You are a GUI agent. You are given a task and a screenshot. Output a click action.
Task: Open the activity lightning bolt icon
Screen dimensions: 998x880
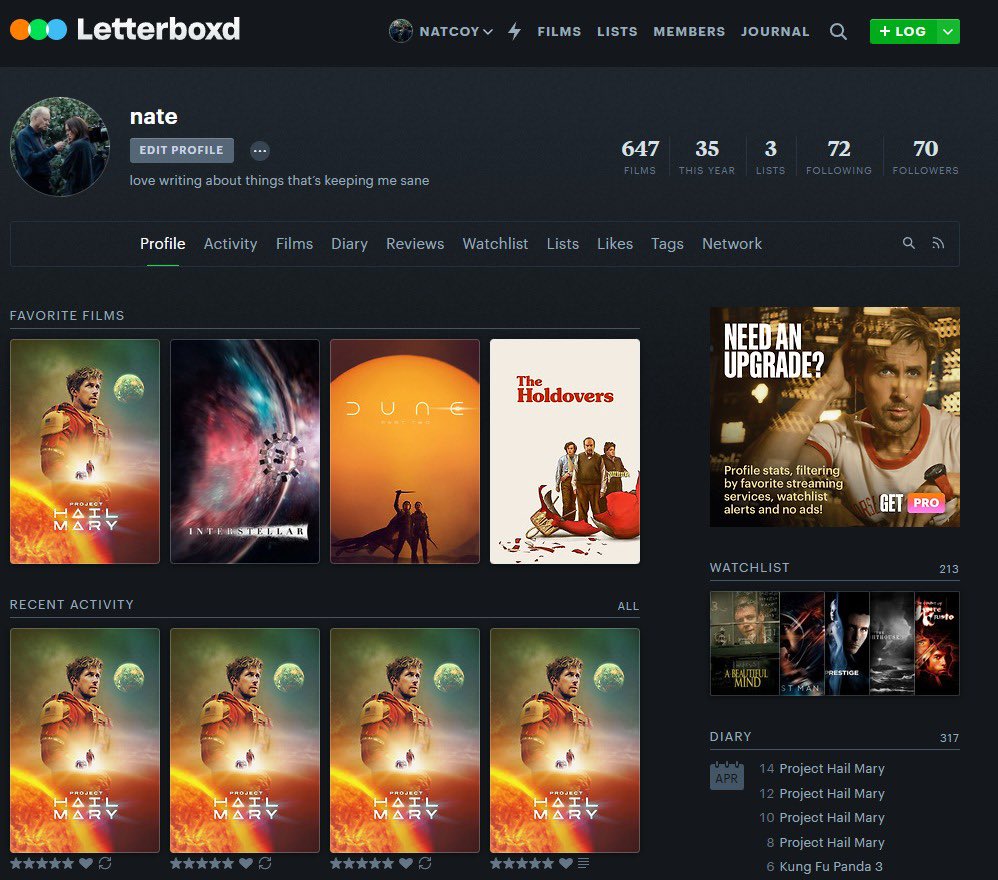click(514, 31)
